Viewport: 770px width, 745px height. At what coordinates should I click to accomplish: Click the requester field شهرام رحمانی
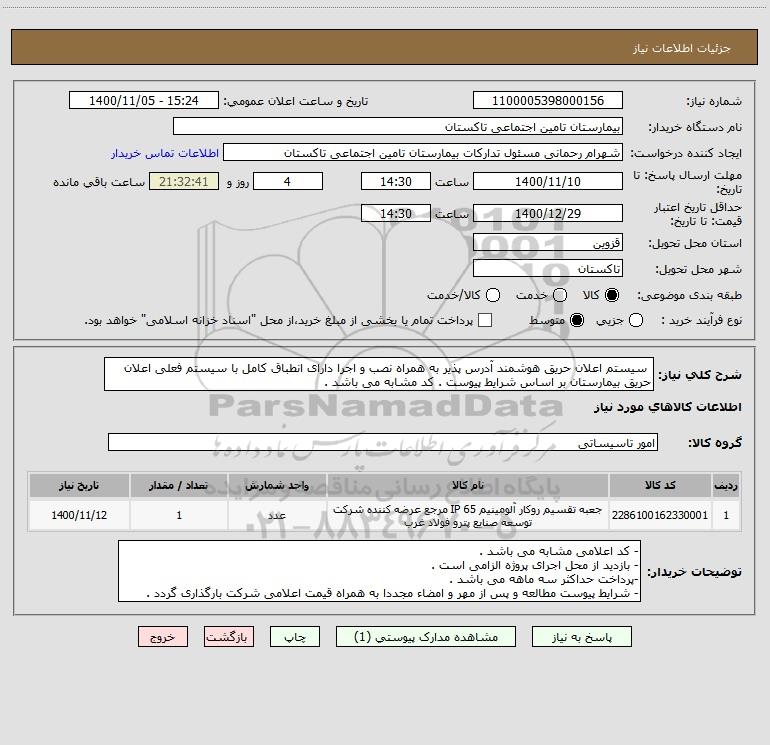[x=423, y=153]
